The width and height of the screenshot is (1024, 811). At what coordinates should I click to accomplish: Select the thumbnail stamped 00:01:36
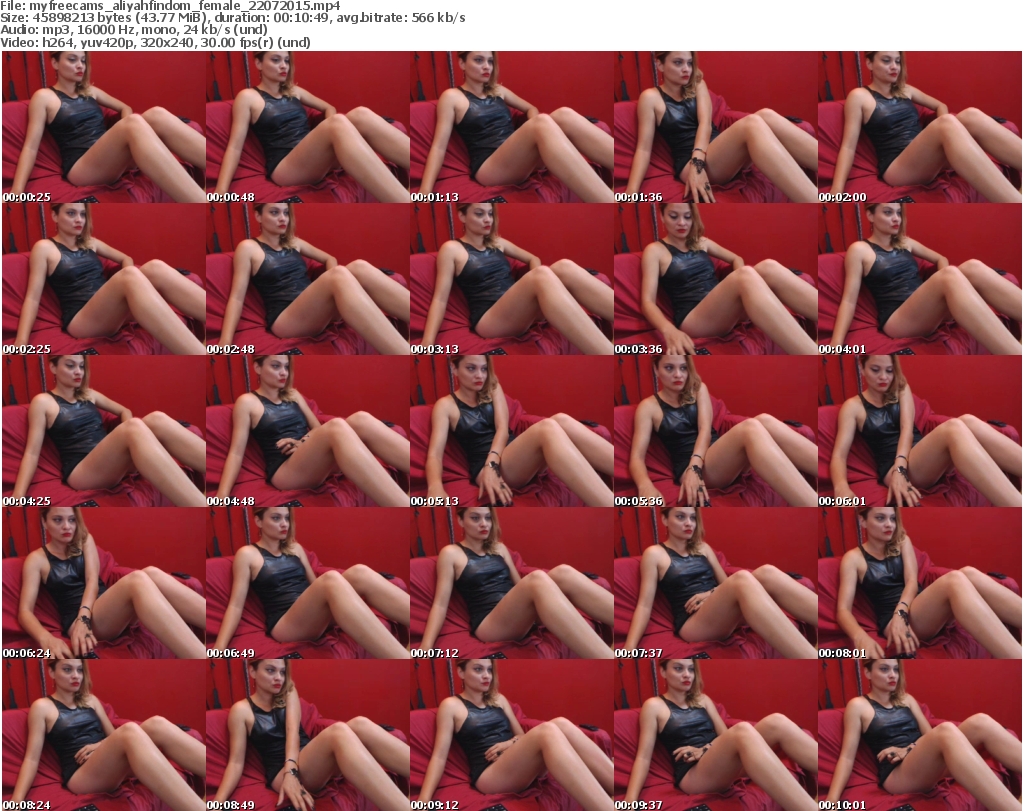pyautogui.click(x=715, y=127)
